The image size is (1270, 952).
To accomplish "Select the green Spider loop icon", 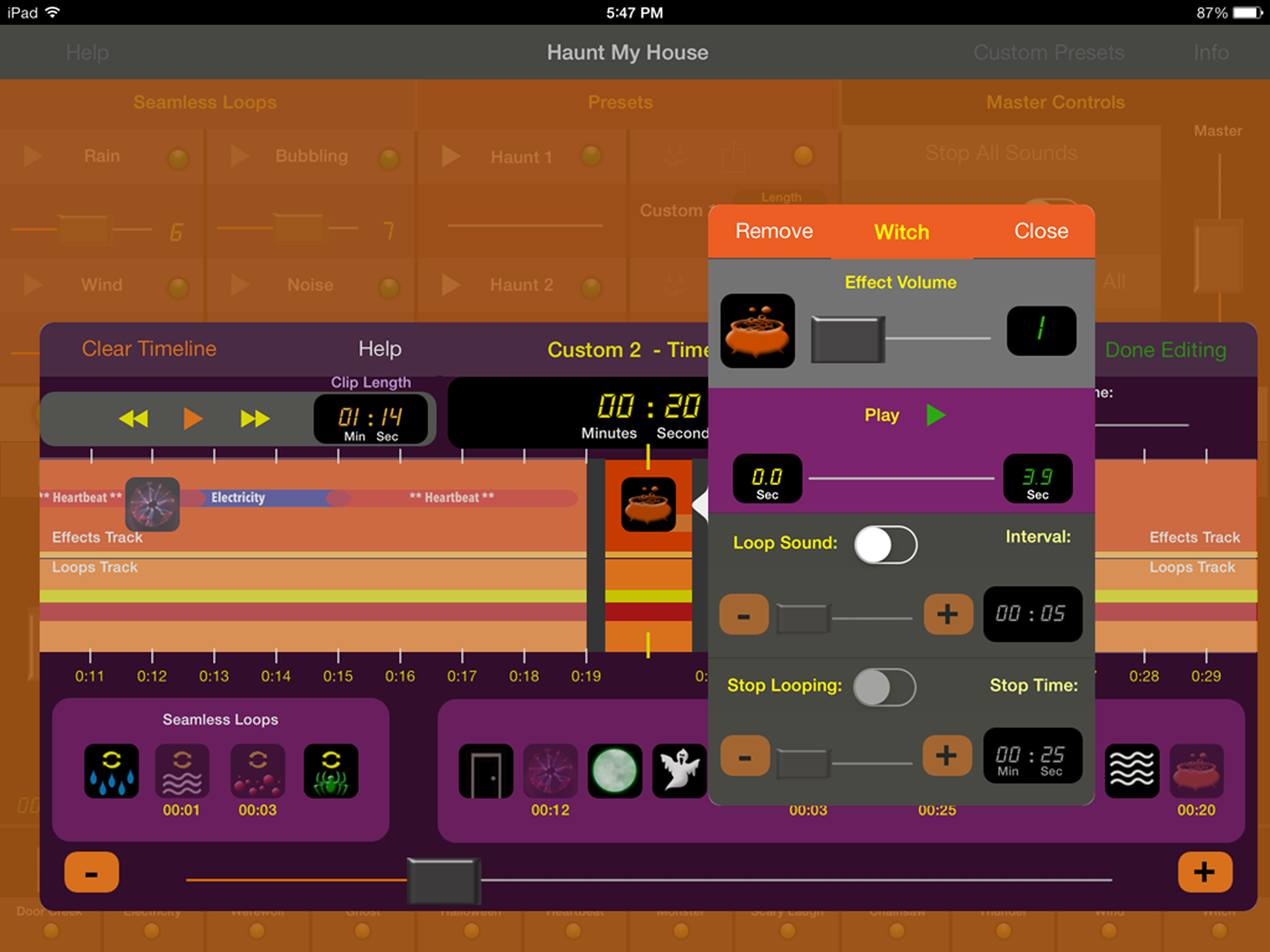I will coord(331,771).
